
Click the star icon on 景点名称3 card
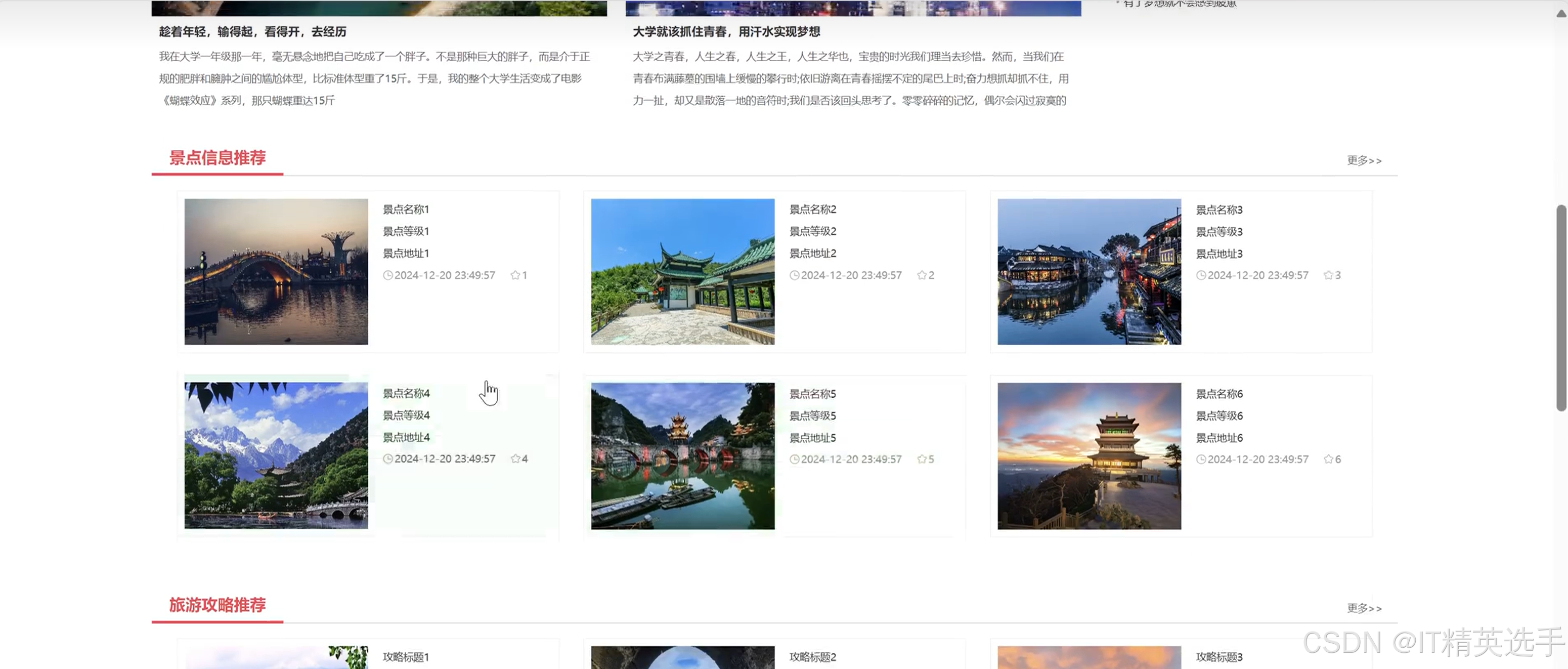pyautogui.click(x=1328, y=275)
